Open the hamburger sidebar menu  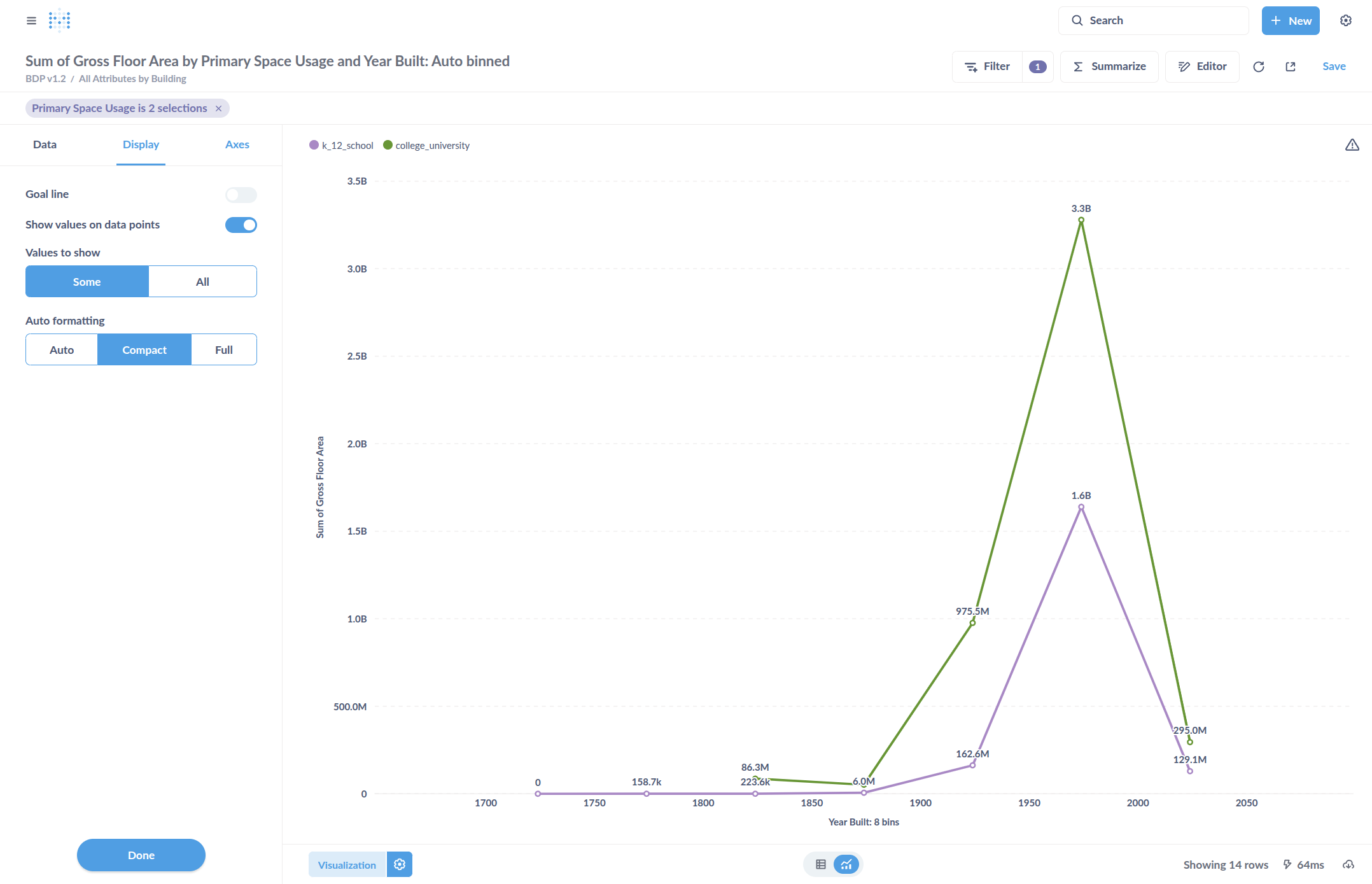tap(31, 20)
